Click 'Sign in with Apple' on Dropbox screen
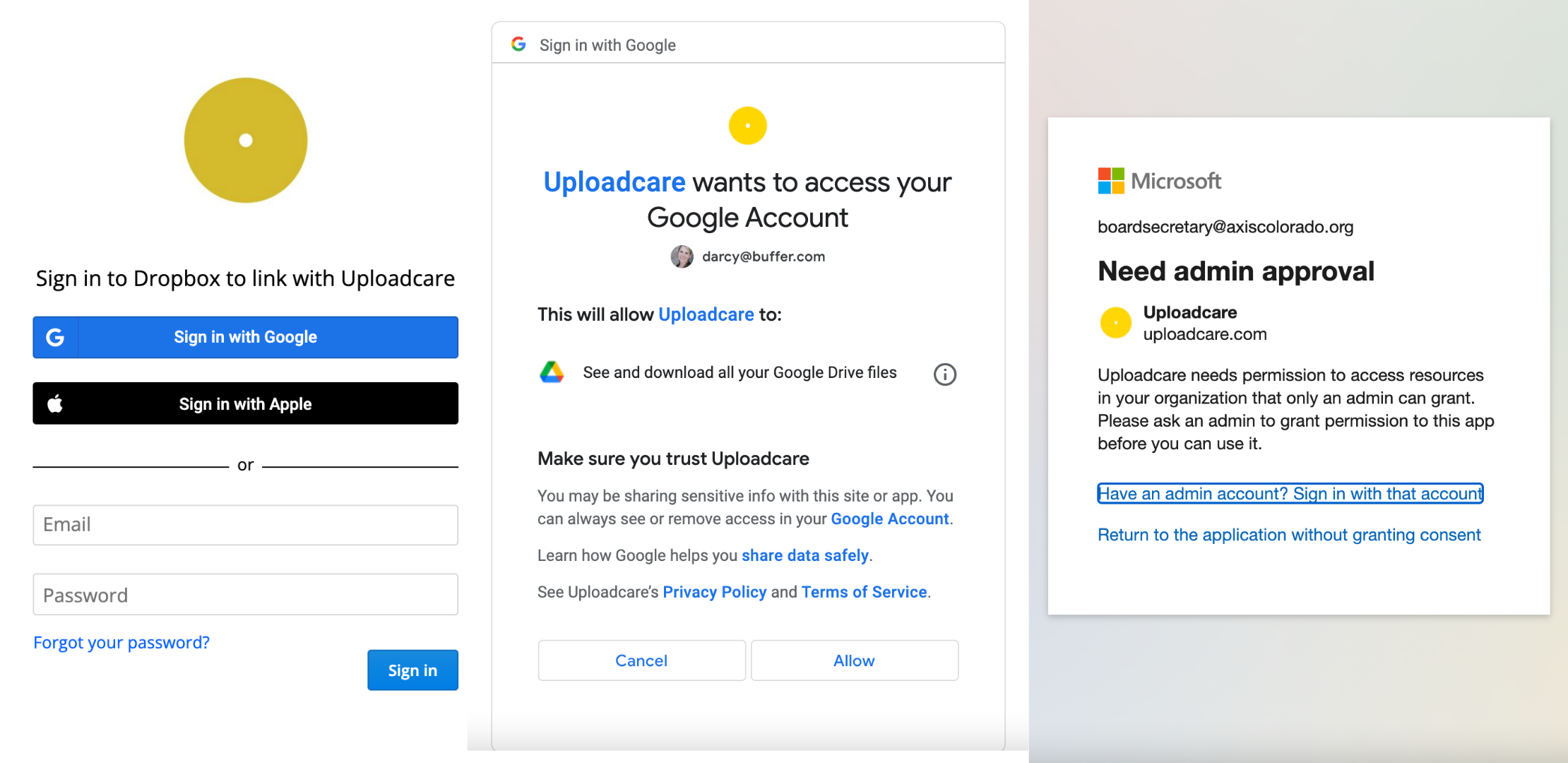This screenshot has width=1568, height=763. click(x=244, y=405)
